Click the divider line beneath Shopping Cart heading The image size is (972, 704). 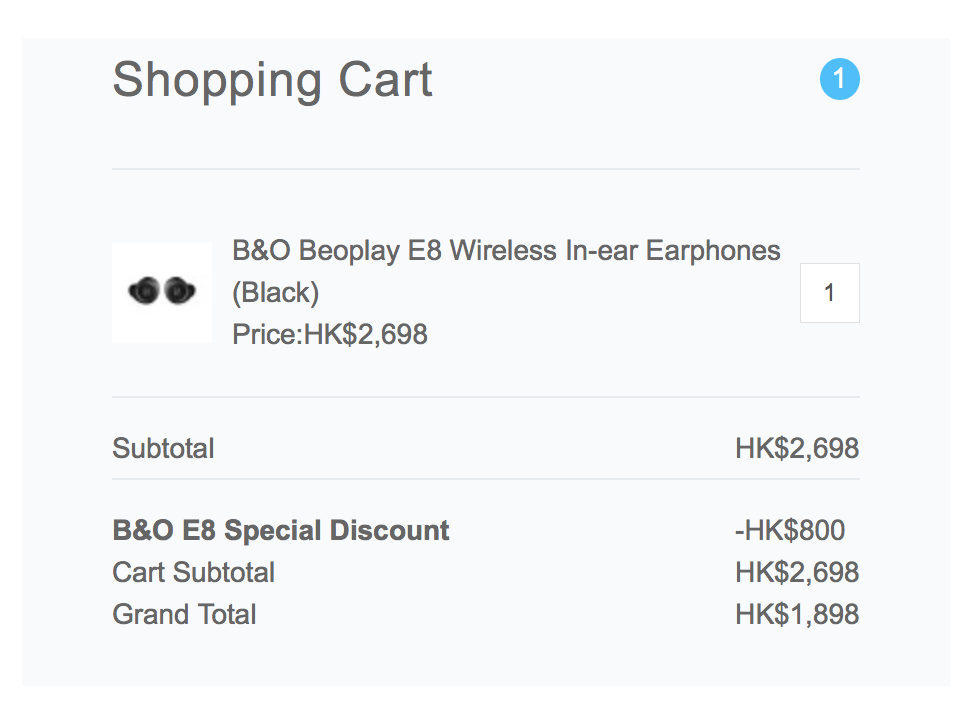[486, 169]
